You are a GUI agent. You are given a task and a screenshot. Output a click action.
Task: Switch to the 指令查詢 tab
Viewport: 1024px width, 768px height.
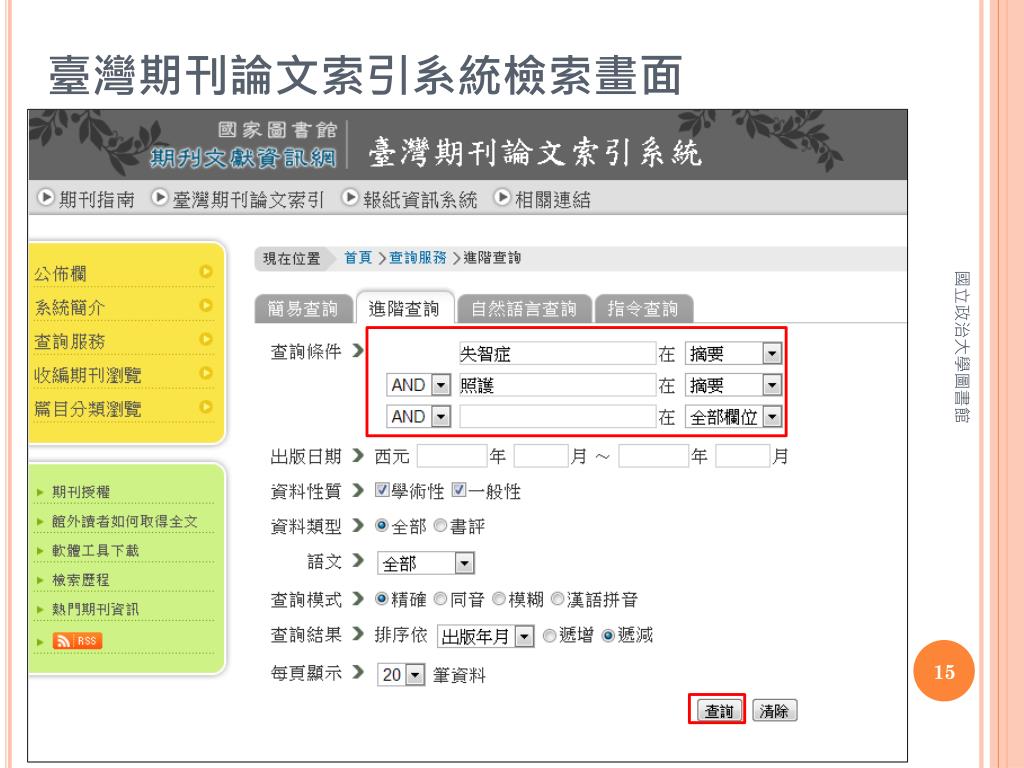(643, 308)
